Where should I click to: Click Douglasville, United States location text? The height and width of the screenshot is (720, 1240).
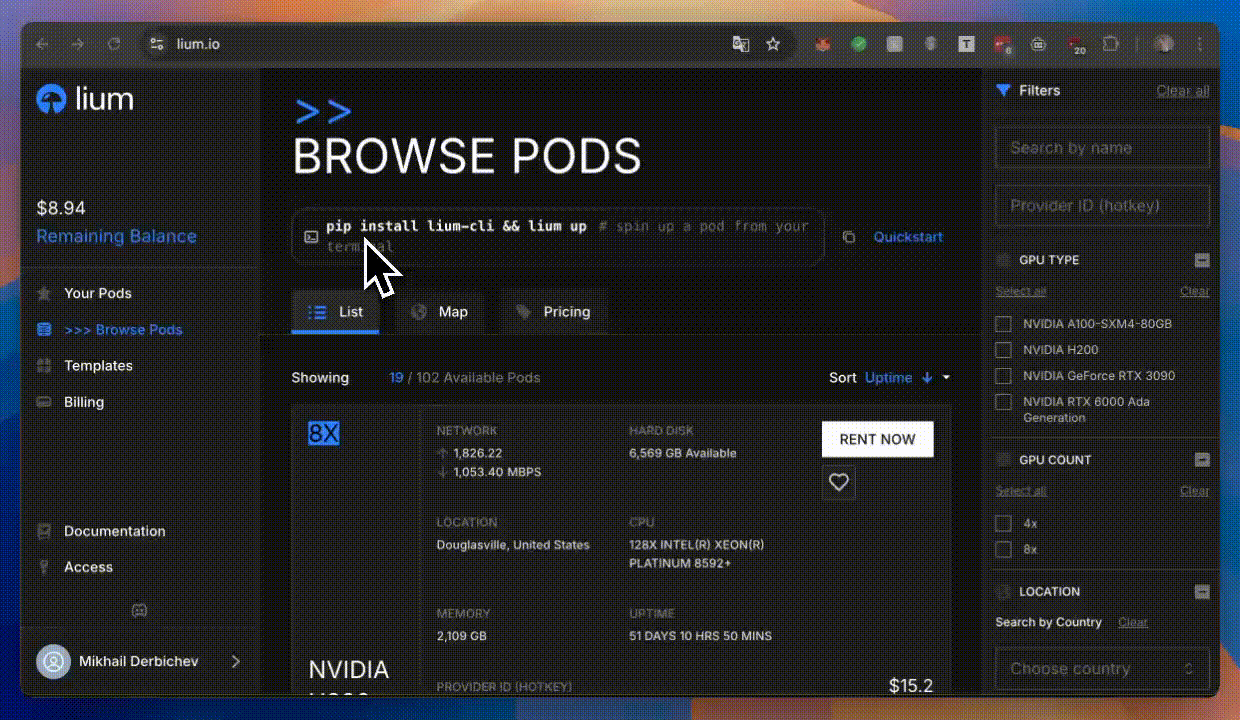tap(513, 545)
